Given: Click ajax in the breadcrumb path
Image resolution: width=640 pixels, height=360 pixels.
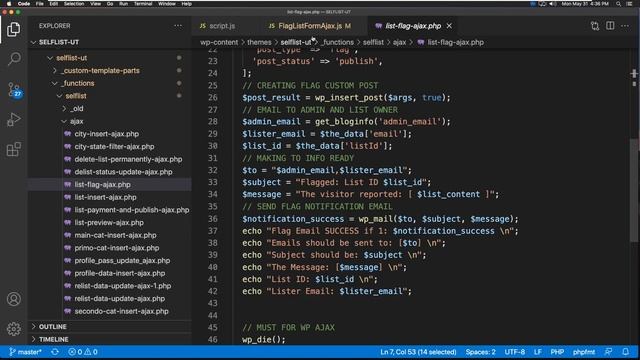Looking at the screenshot, I should point(399,42).
